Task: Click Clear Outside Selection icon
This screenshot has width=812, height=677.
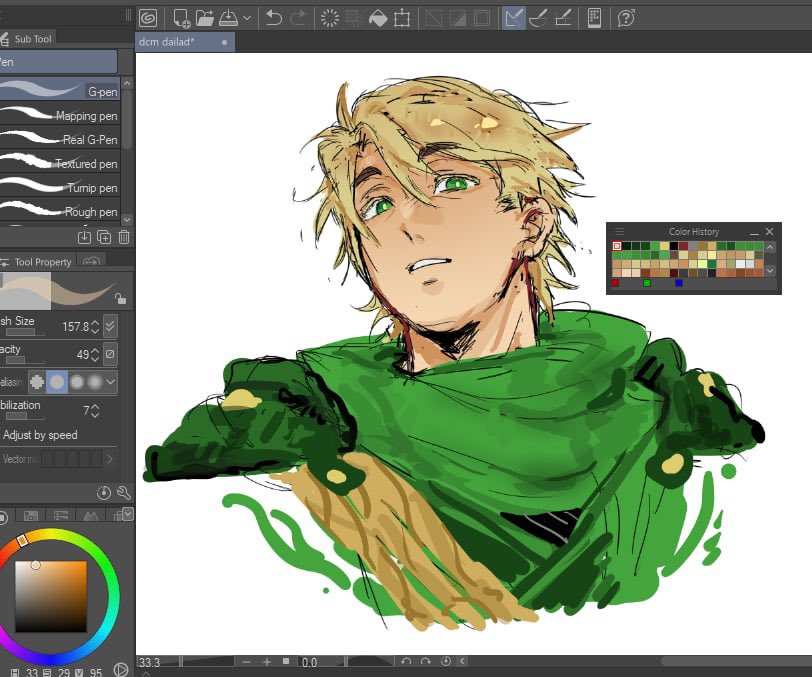Action: [x=354, y=19]
